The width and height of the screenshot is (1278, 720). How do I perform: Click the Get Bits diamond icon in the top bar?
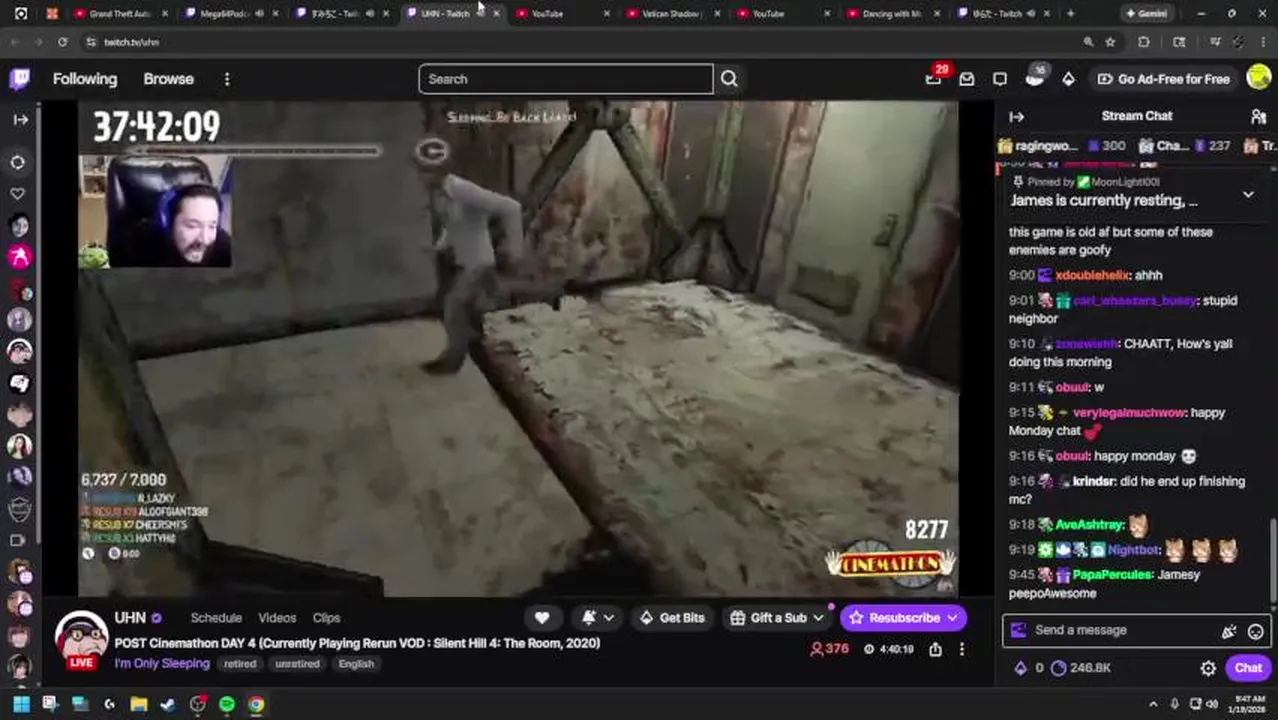click(1068, 79)
